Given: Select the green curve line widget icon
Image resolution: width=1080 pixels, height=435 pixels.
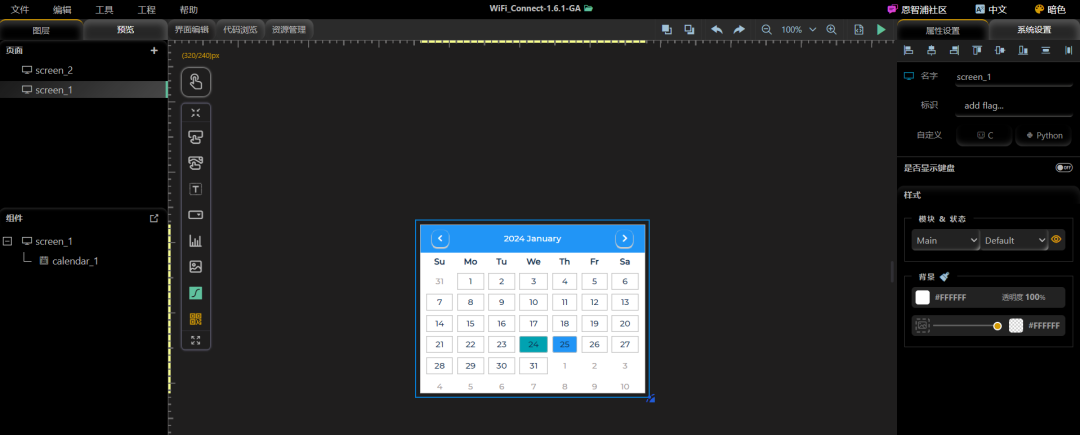Looking at the screenshot, I should (x=196, y=293).
